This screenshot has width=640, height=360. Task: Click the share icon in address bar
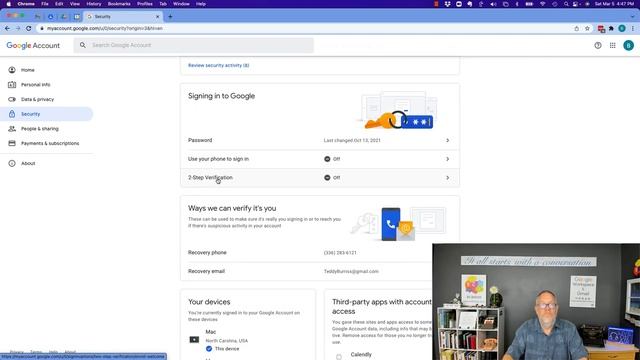pyautogui.click(x=576, y=29)
